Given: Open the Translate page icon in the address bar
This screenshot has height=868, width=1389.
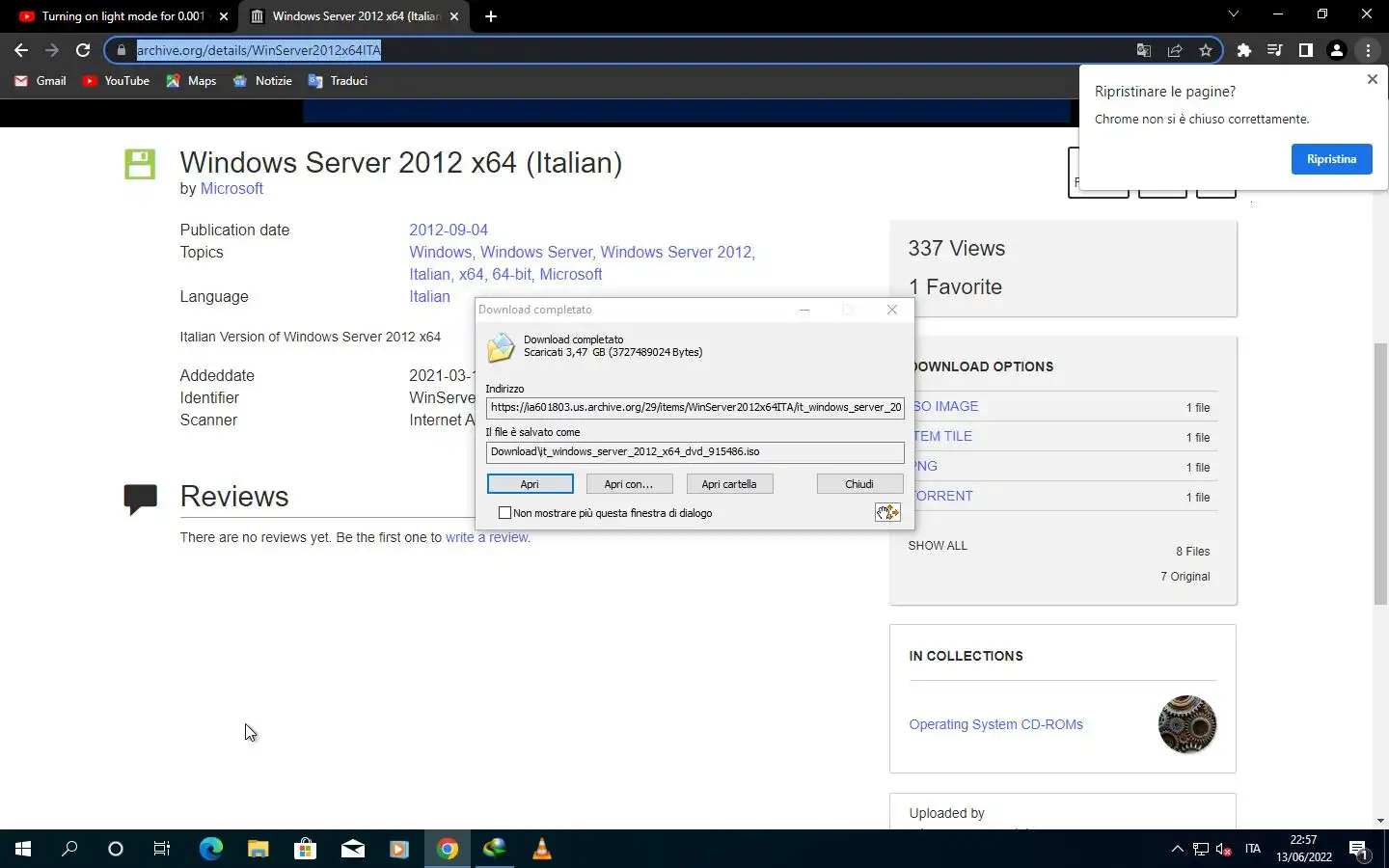Looking at the screenshot, I should point(1144,50).
